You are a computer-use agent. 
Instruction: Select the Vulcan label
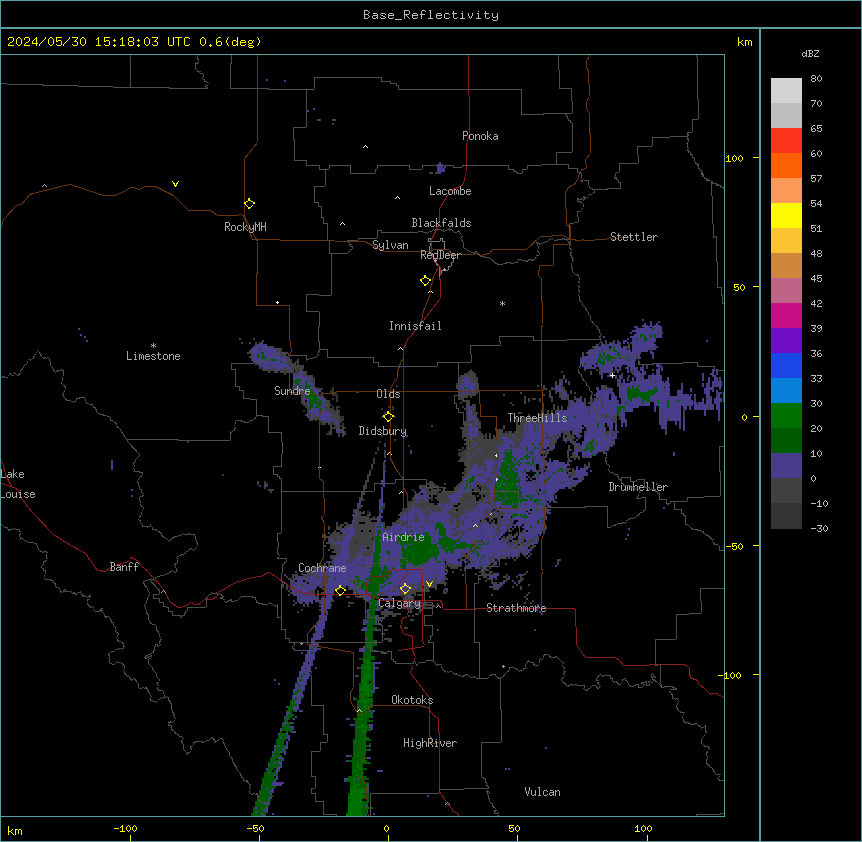tap(543, 792)
